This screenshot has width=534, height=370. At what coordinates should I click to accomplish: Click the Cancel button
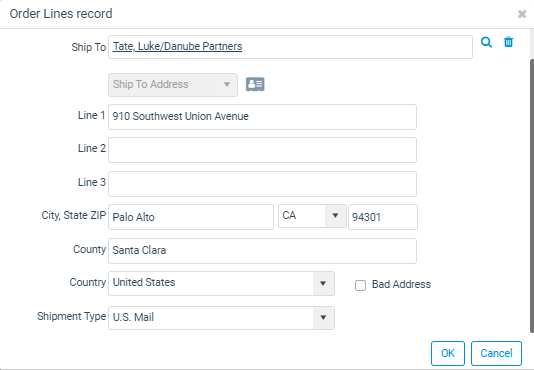(x=496, y=353)
